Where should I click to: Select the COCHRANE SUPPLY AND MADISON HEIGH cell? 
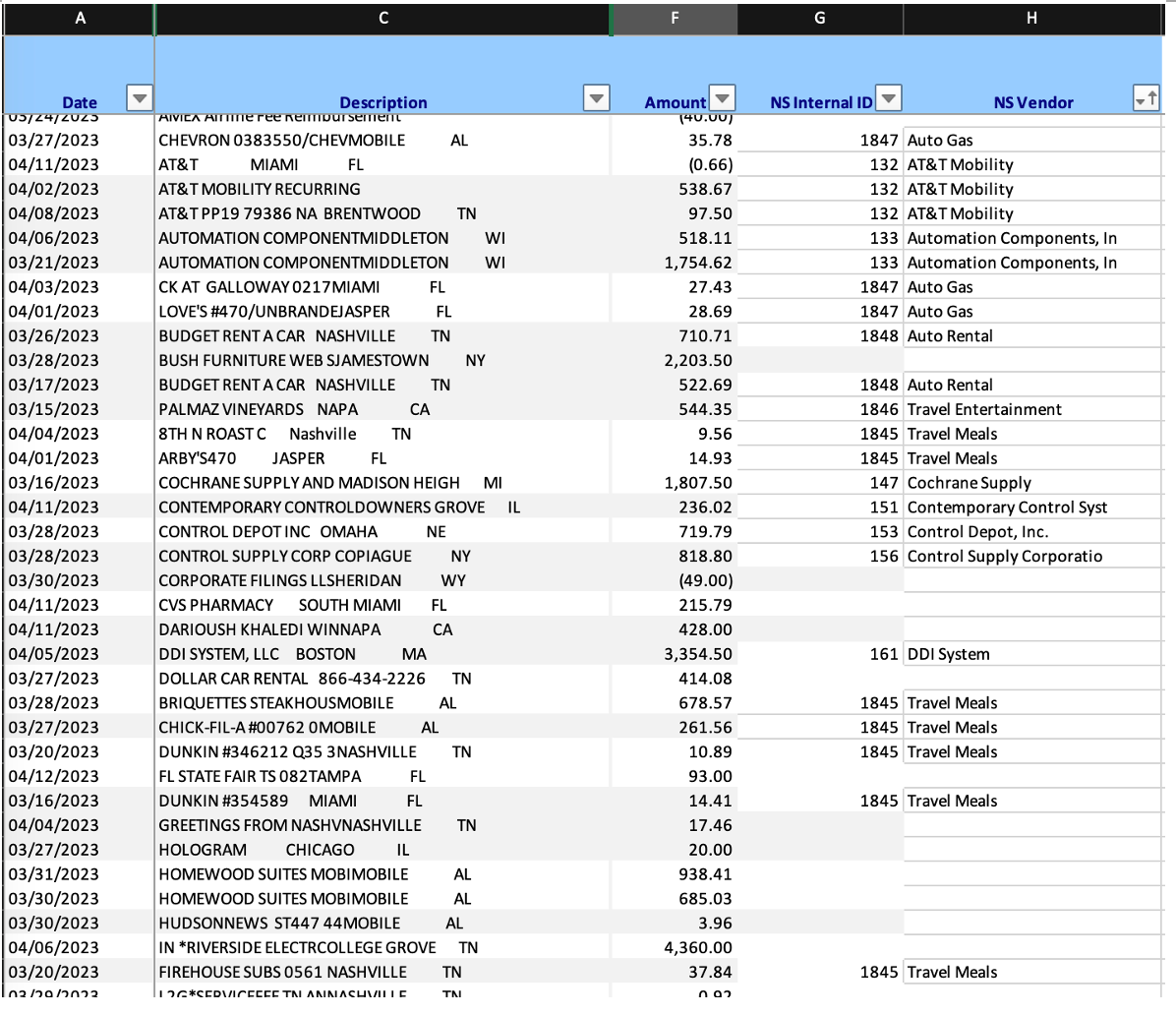tap(383, 482)
